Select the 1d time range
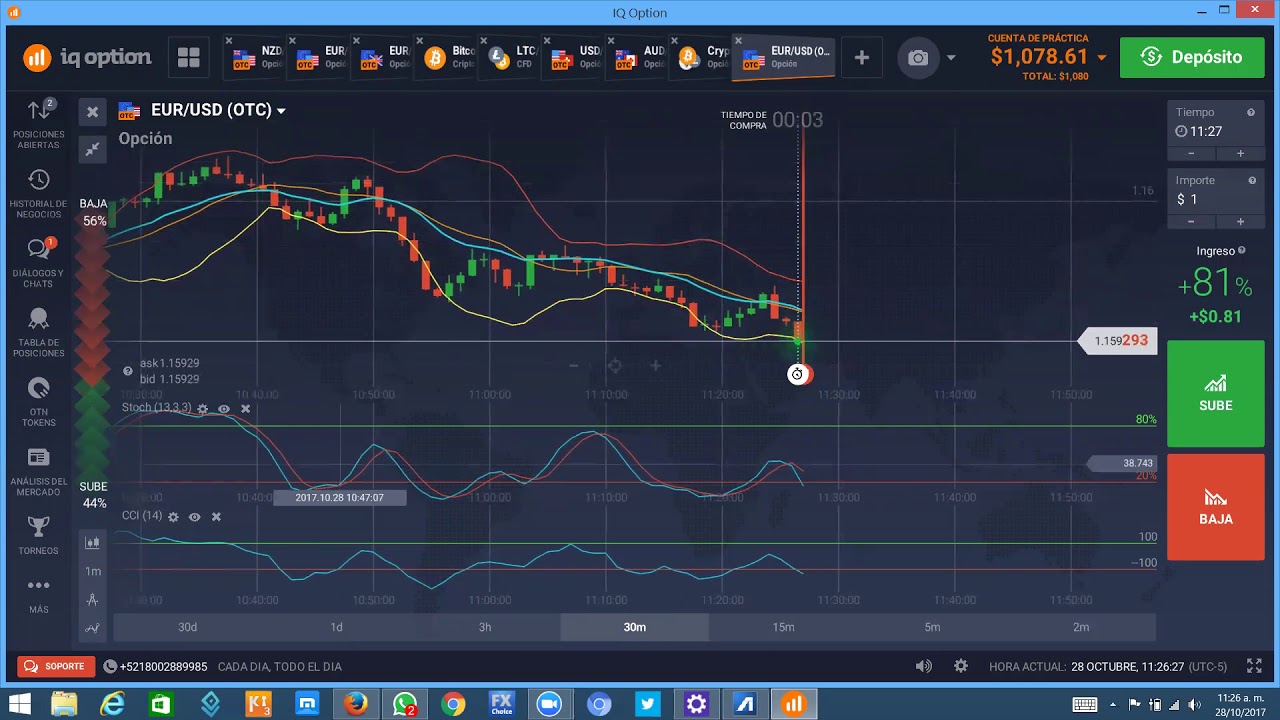 click(x=336, y=627)
